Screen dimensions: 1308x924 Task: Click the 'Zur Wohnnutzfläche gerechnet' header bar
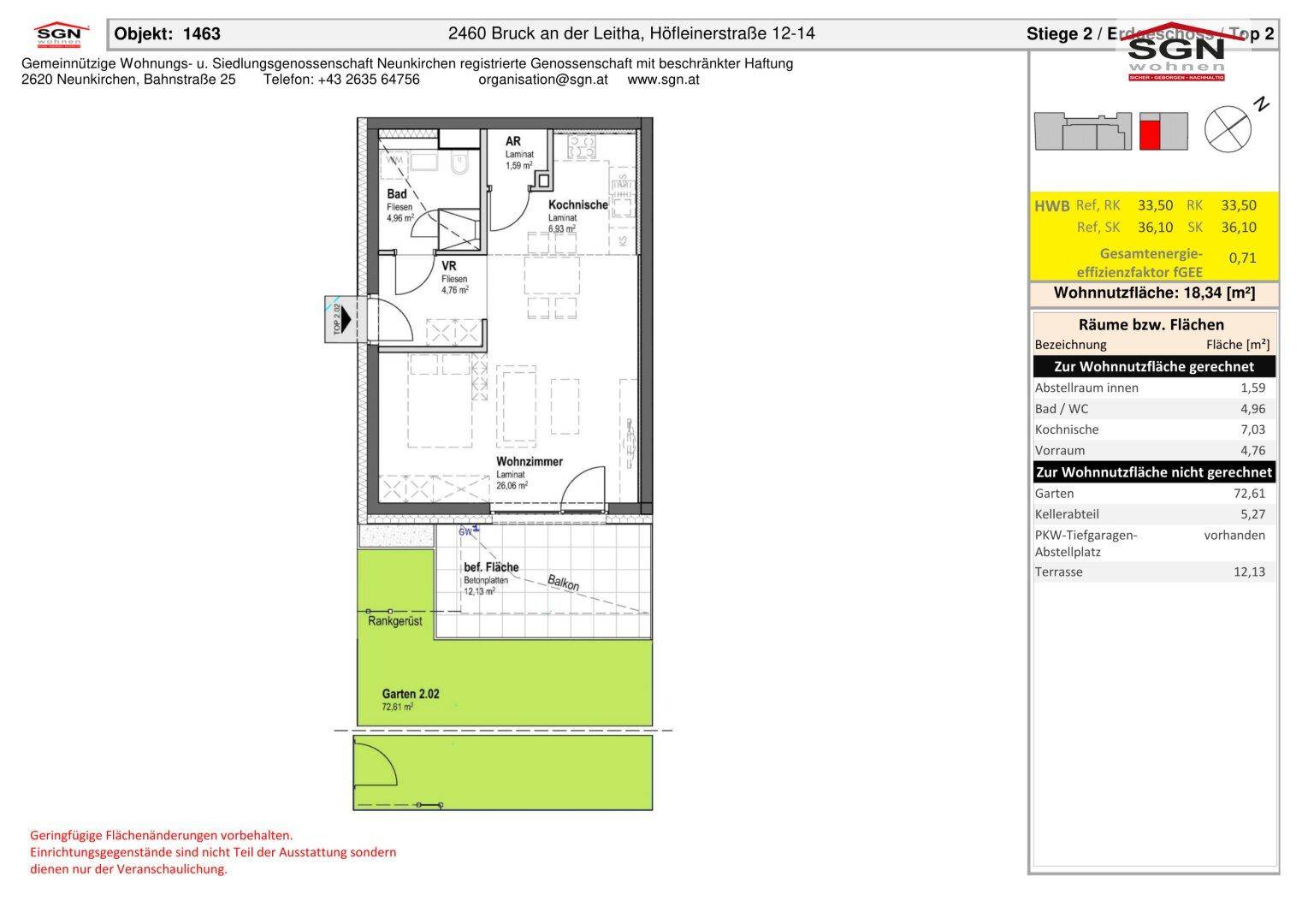(x=1154, y=366)
